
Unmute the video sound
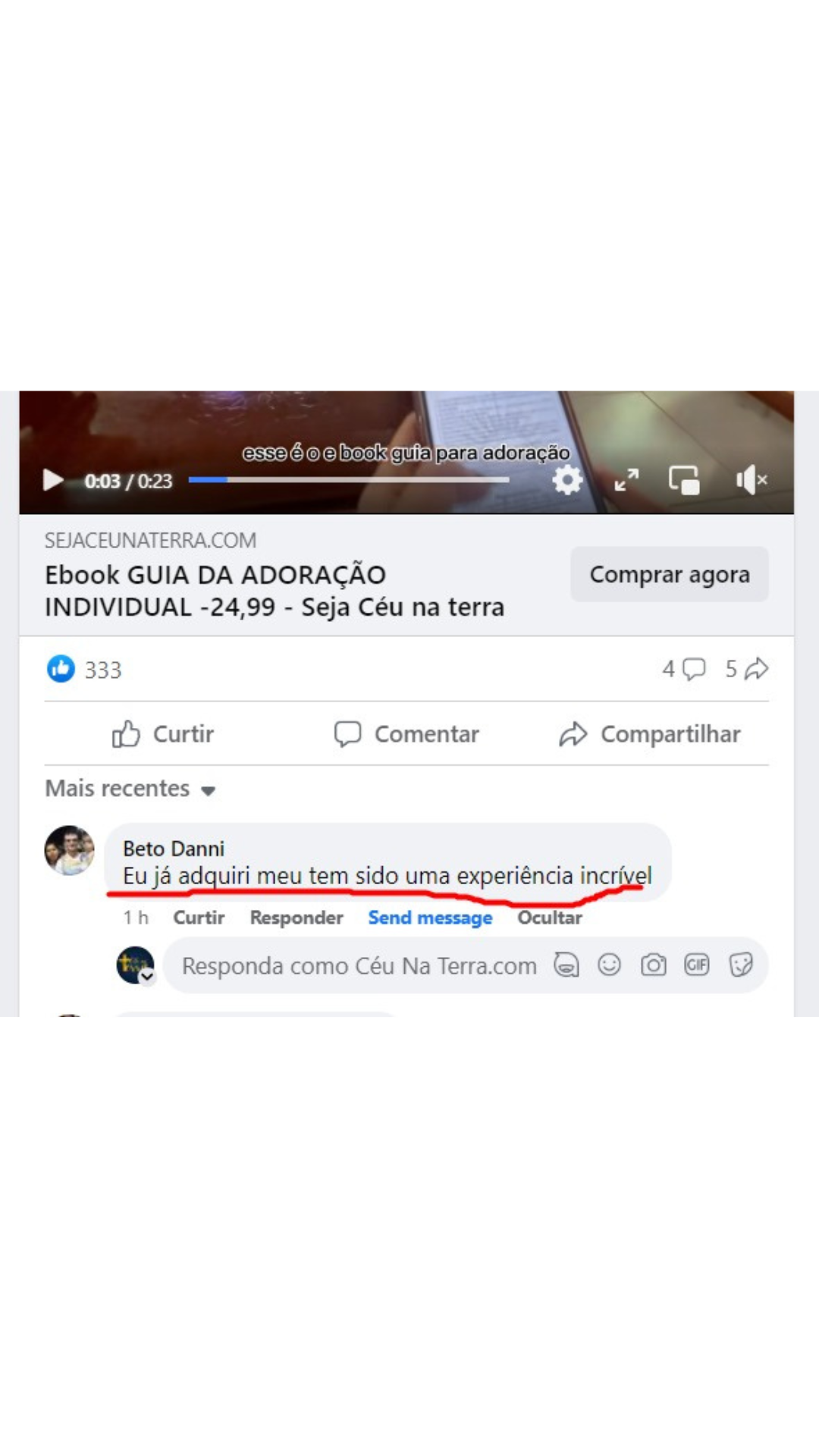752,480
